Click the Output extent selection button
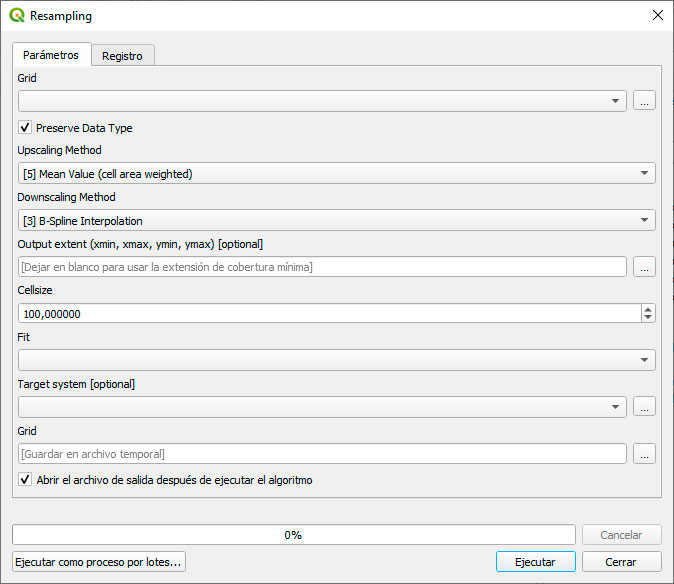The height and width of the screenshot is (584, 674). [x=644, y=267]
